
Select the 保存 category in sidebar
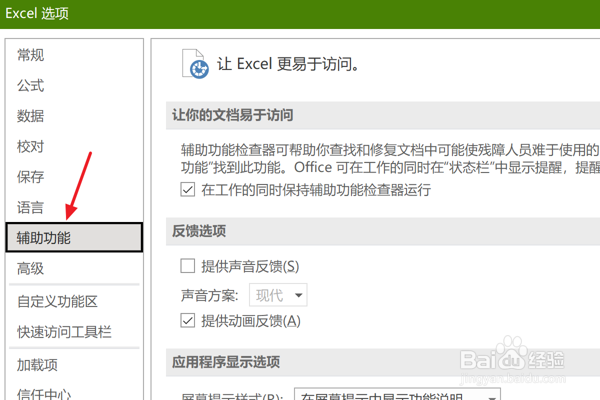(31, 177)
